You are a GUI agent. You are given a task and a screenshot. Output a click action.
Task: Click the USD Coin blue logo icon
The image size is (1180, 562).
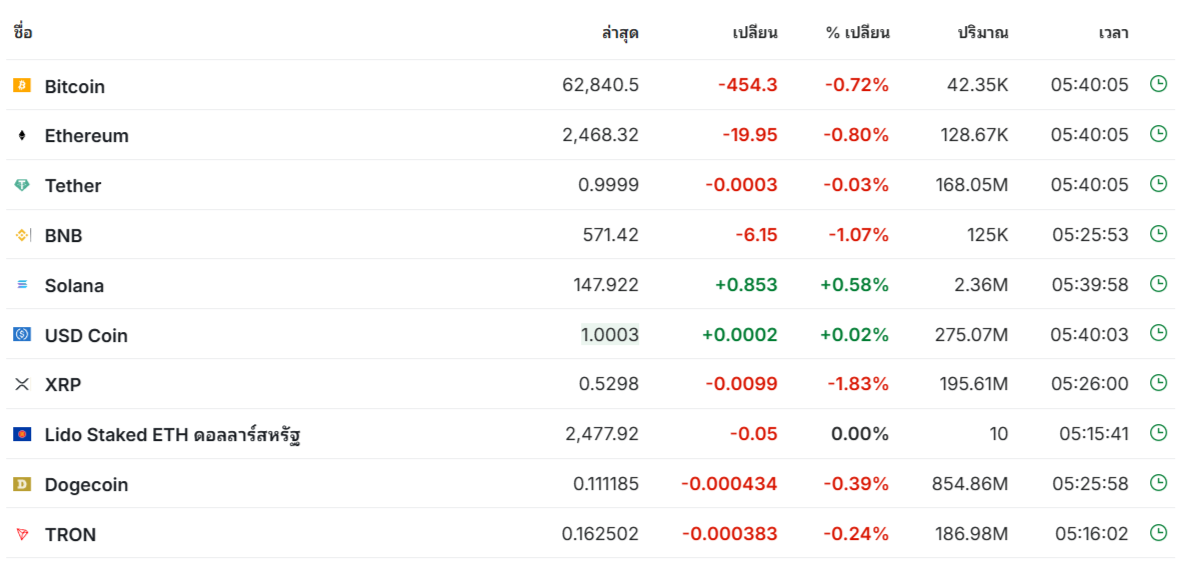[22, 335]
